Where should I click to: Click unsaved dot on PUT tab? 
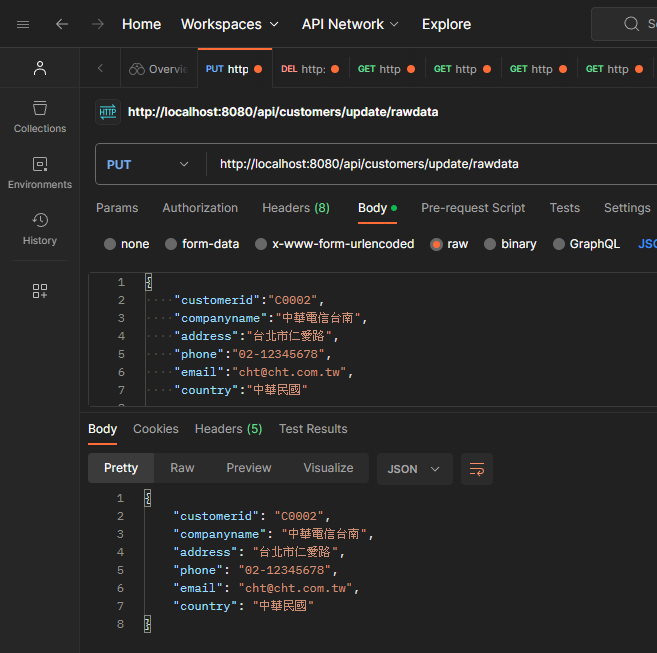(x=258, y=69)
